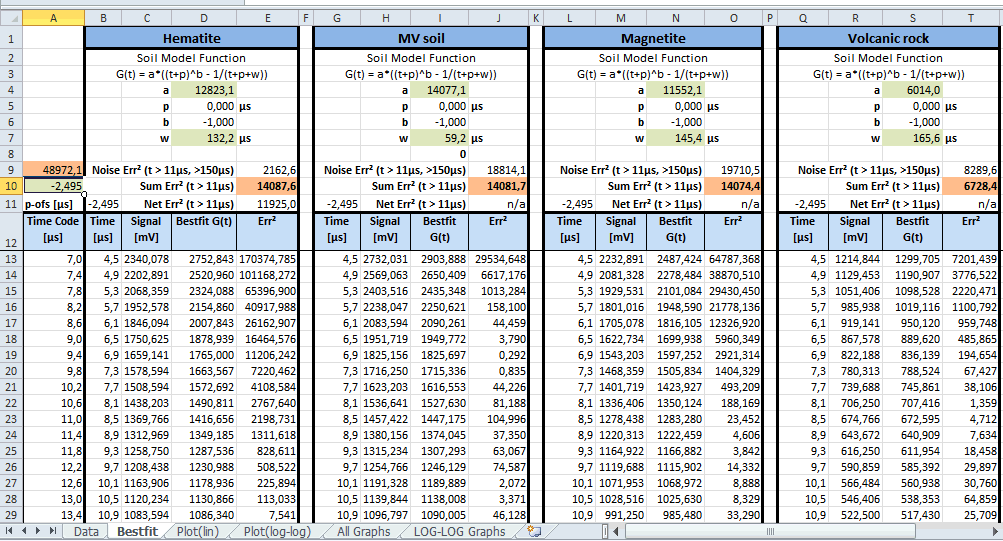Click next sheet navigation arrow

click(x=38, y=531)
